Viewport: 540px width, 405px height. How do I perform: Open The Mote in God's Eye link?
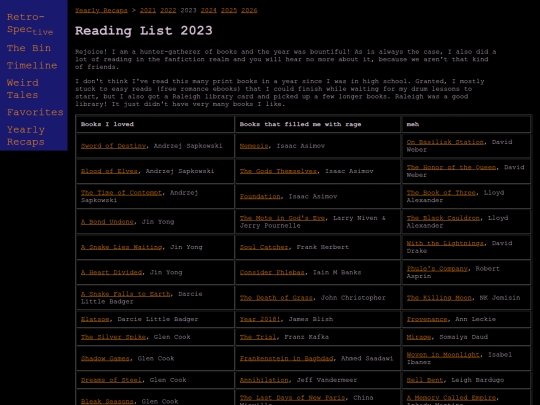coord(282,218)
